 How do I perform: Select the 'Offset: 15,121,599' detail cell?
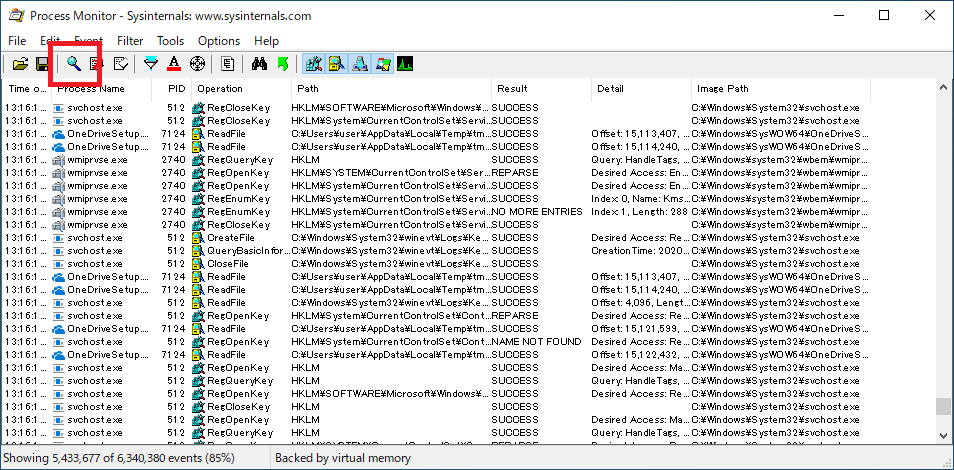point(641,329)
